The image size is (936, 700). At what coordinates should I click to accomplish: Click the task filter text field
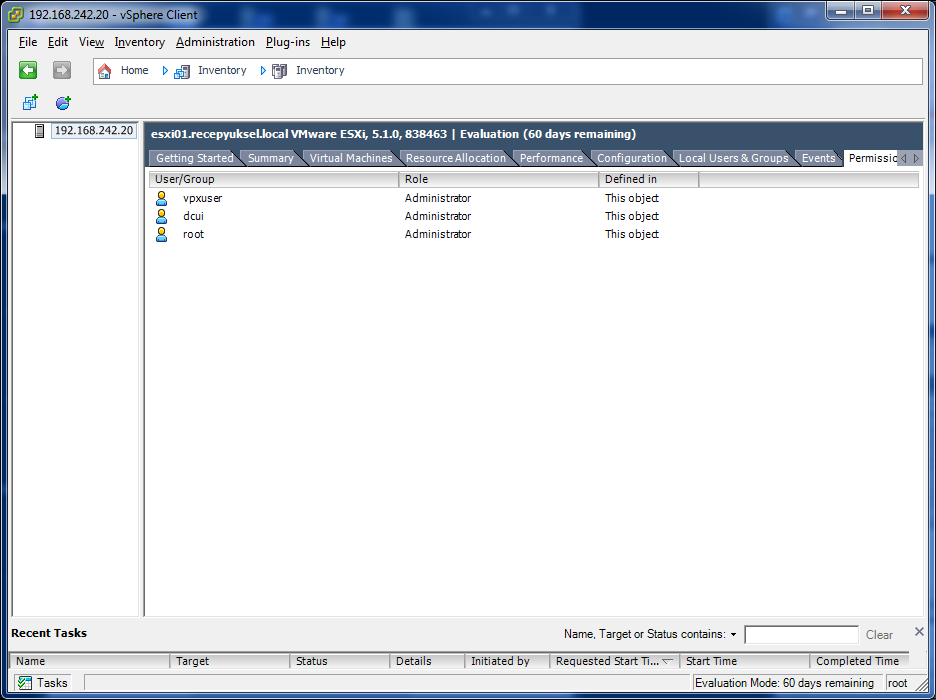click(801, 635)
